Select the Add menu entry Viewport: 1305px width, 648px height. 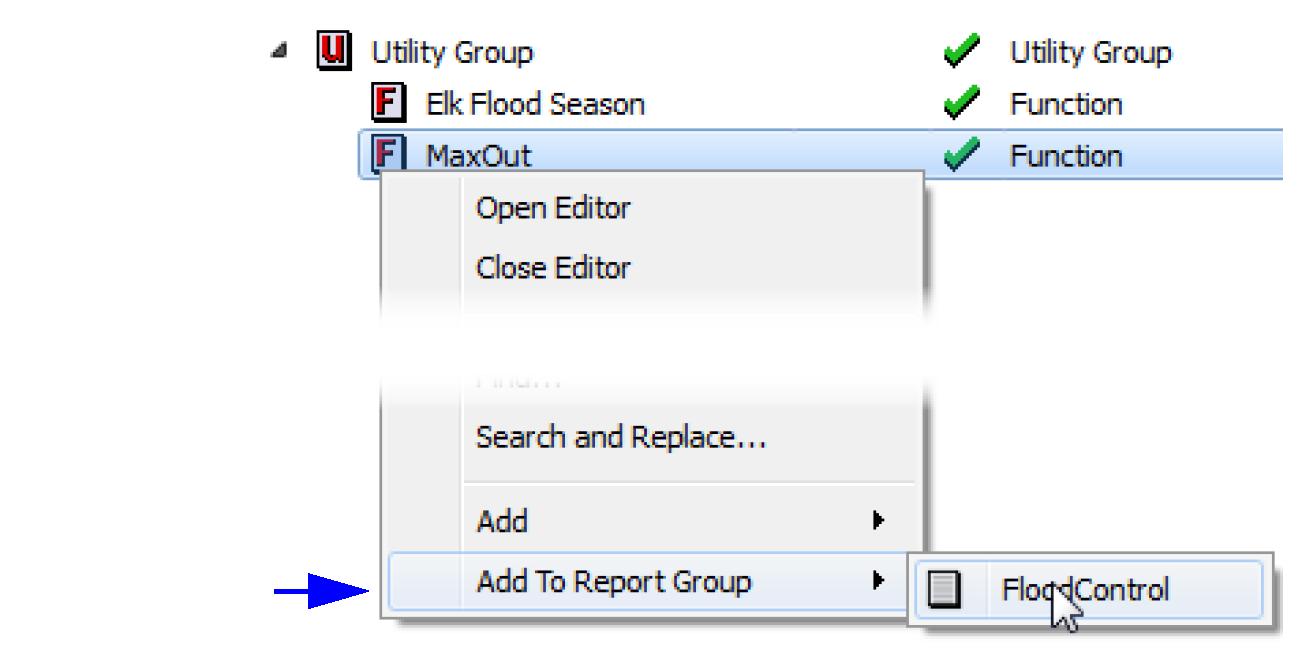(502, 521)
